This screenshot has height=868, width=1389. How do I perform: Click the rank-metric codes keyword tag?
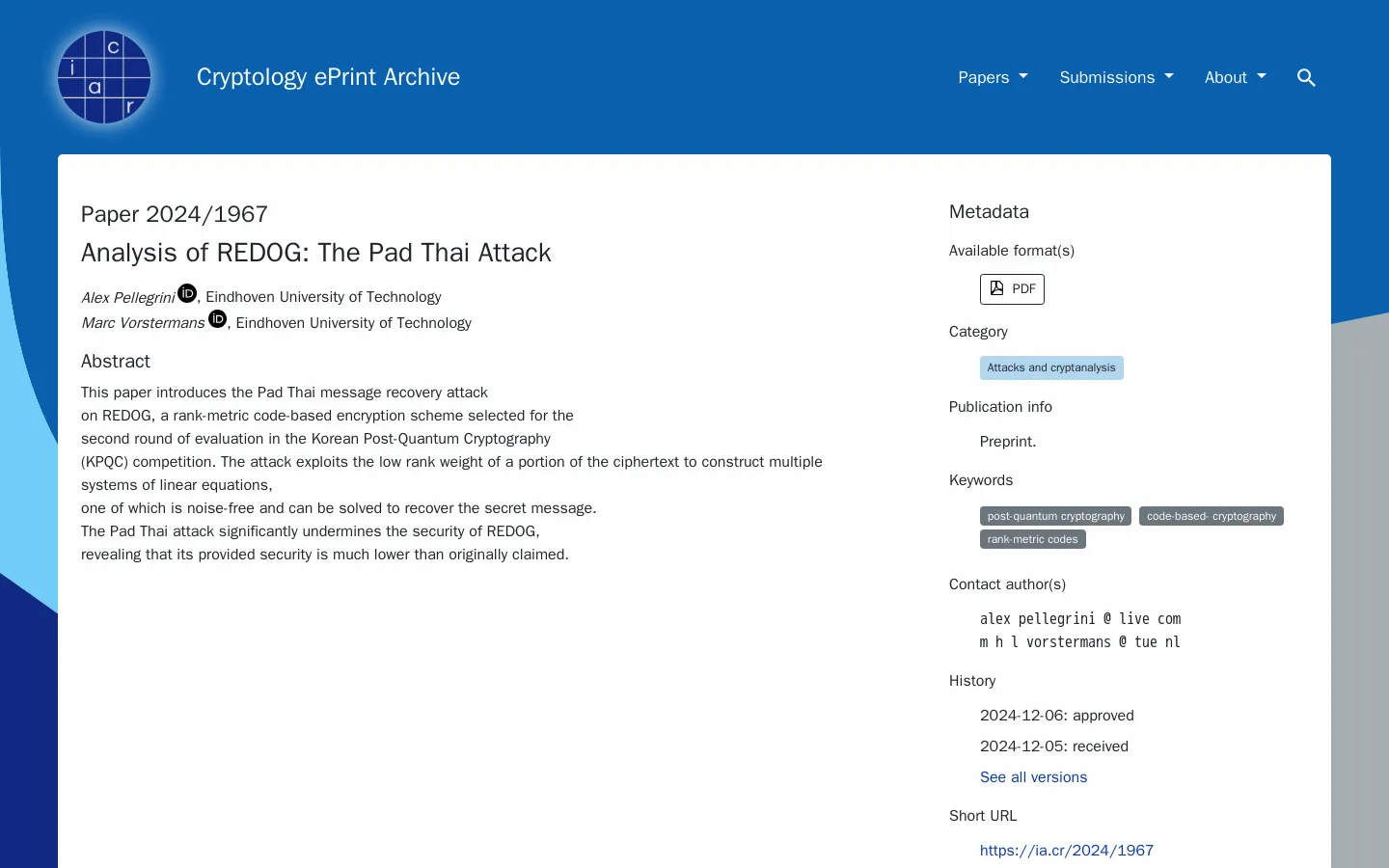(x=1032, y=539)
